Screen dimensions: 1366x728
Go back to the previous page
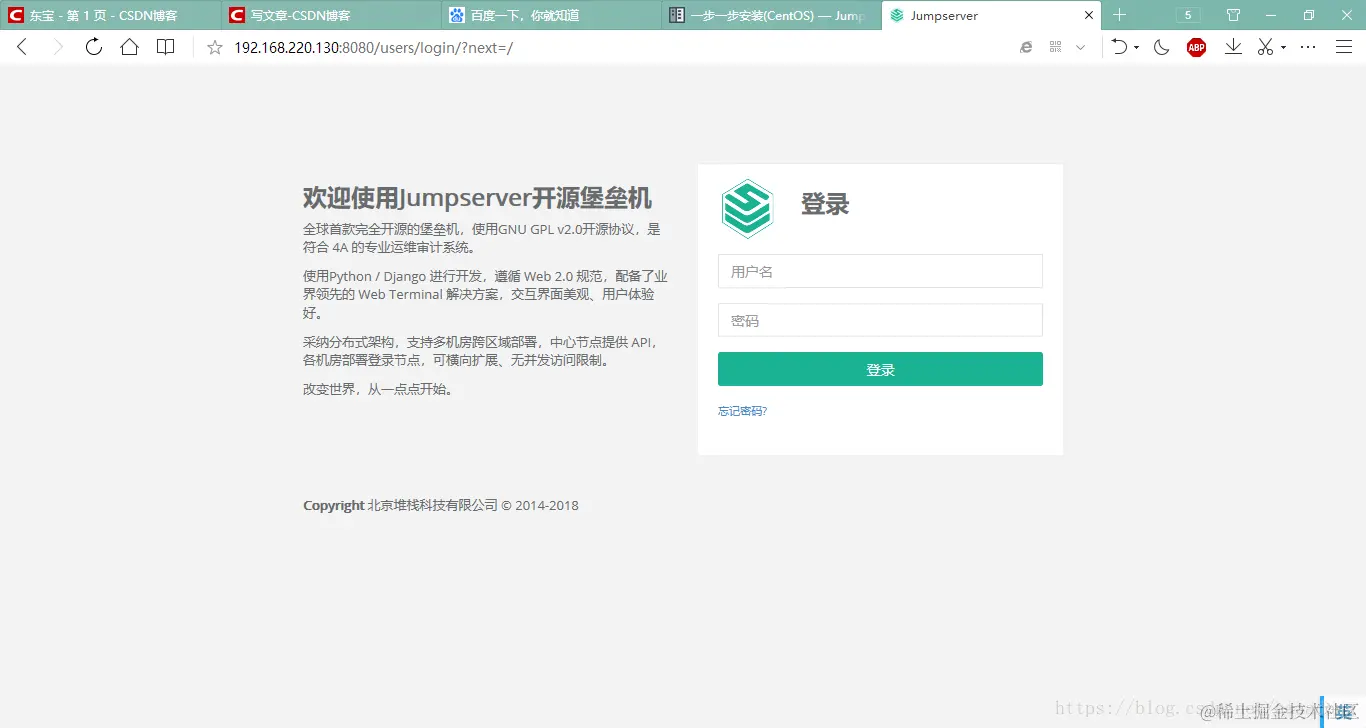tap(22, 47)
